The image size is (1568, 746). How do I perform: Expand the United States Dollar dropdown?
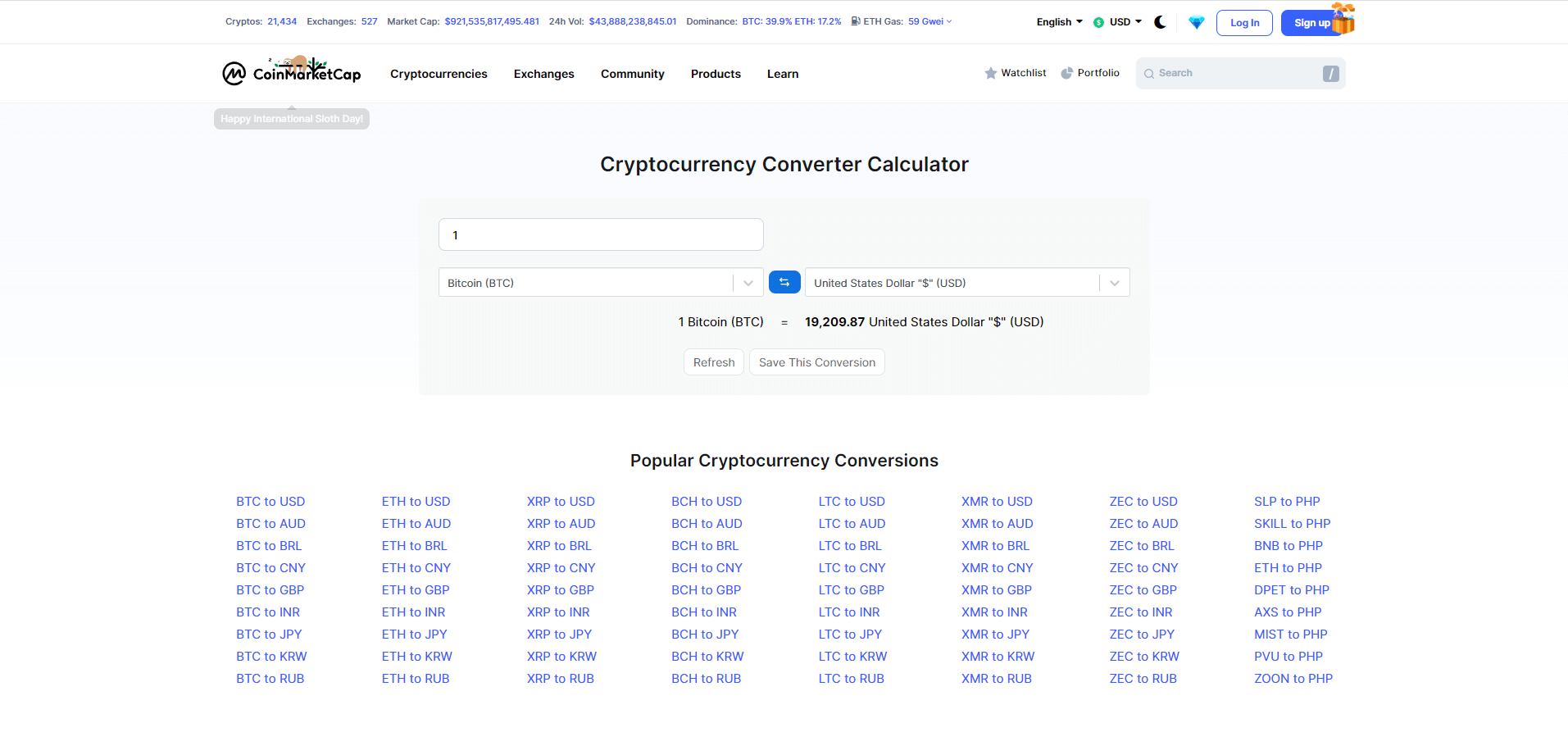(x=1113, y=282)
